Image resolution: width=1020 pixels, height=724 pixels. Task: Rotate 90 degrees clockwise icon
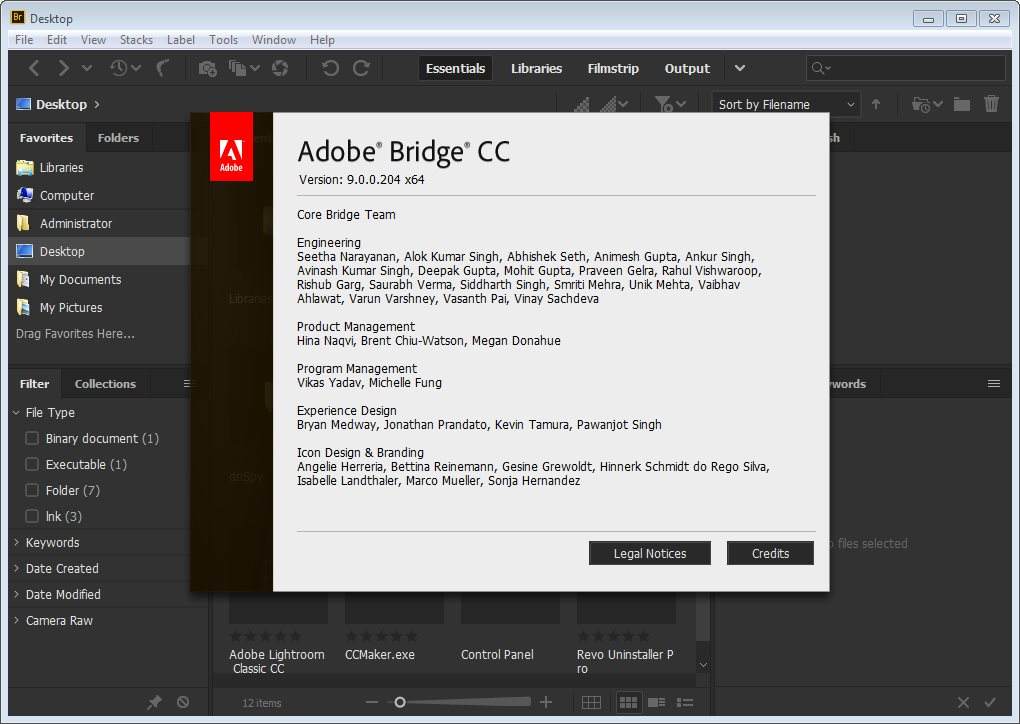361,68
